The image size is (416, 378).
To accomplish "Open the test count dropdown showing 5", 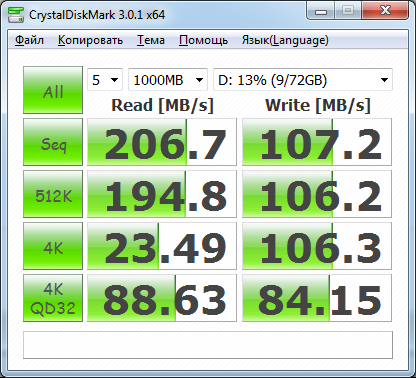I will click(105, 80).
